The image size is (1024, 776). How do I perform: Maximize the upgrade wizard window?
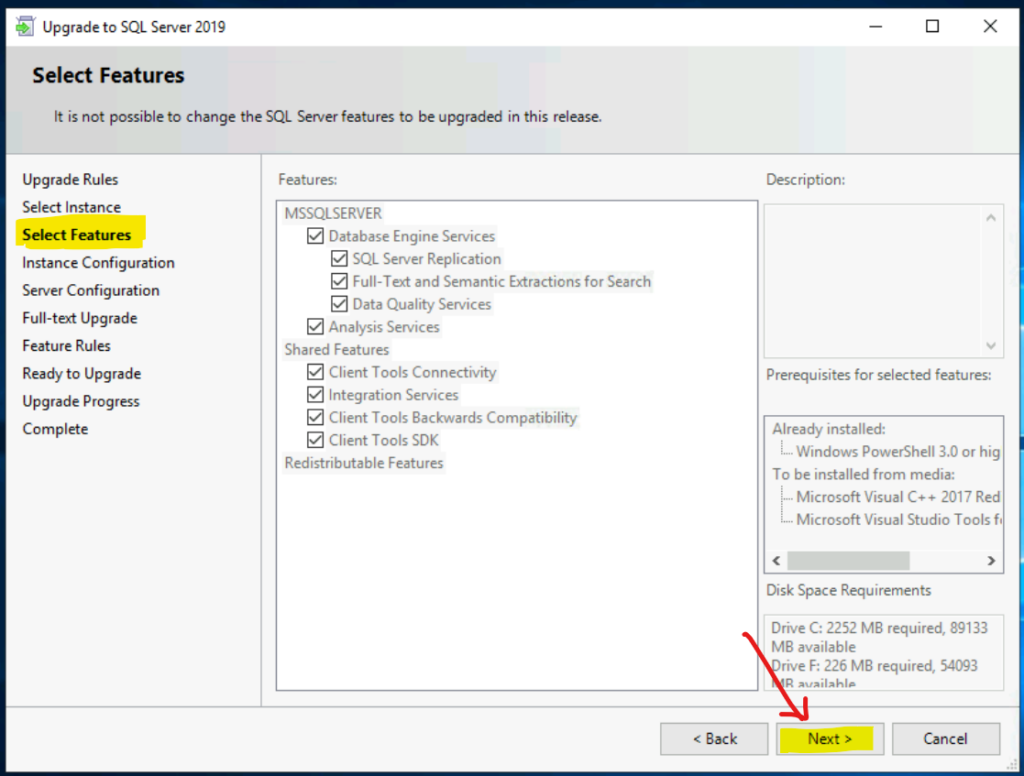[x=933, y=27]
